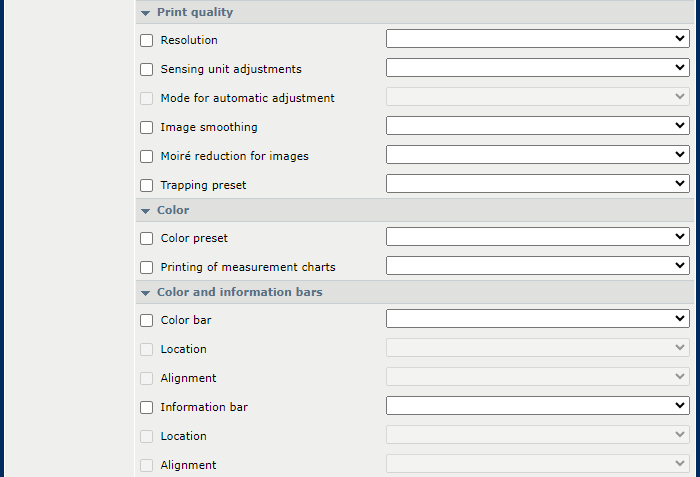Open the Color preset dropdown
Viewport: 700px width, 477px height.
pyautogui.click(x=538, y=237)
